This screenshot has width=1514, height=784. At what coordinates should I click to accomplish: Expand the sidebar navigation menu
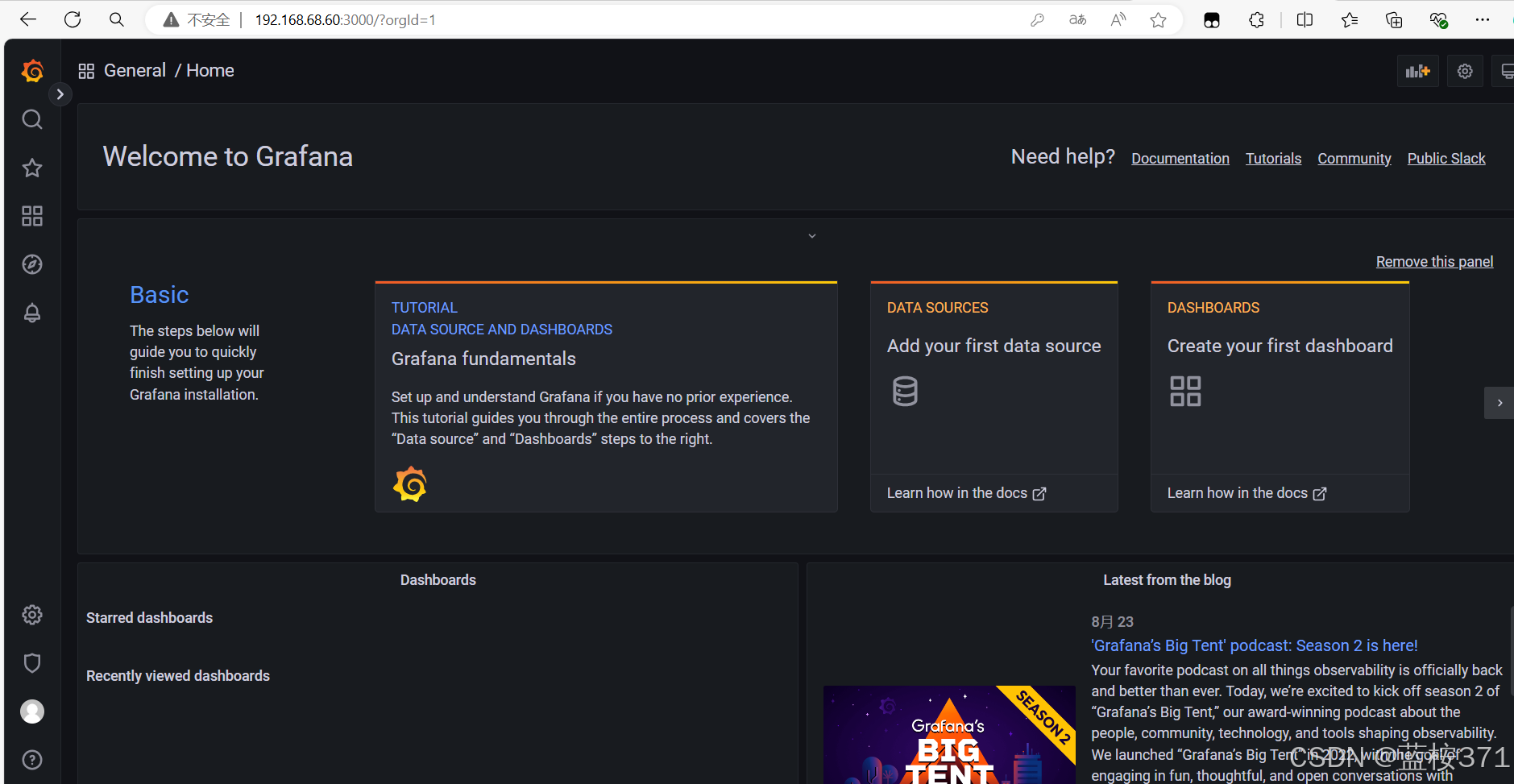[x=60, y=94]
